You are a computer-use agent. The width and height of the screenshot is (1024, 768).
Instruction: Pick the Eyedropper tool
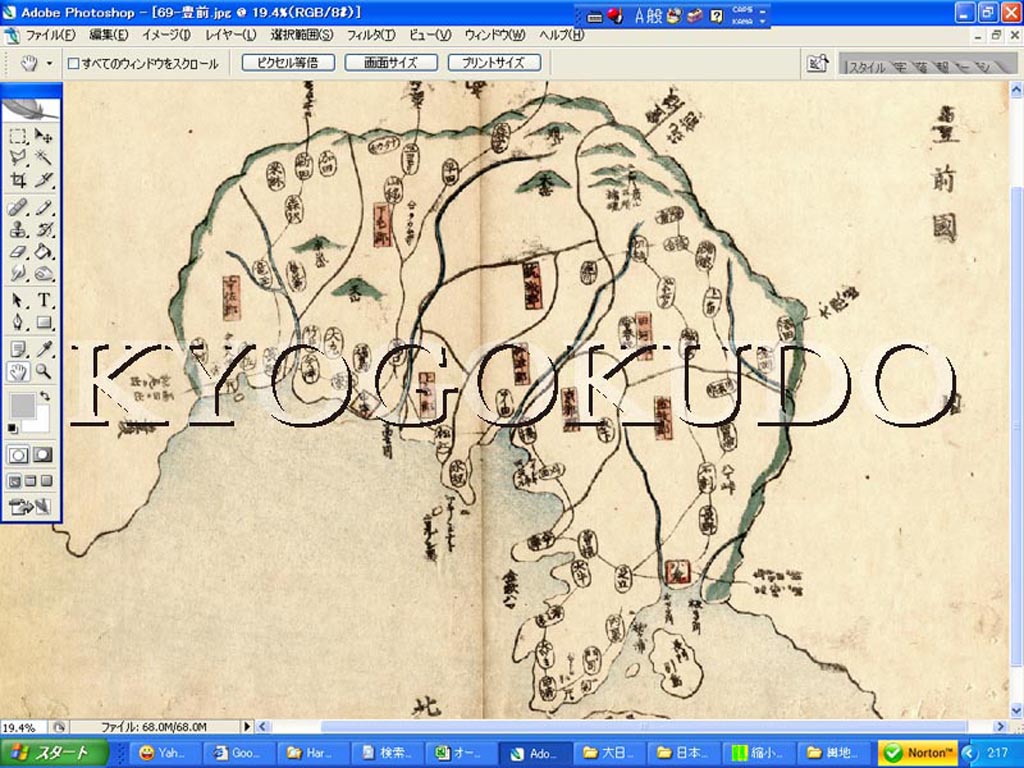[43, 349]
